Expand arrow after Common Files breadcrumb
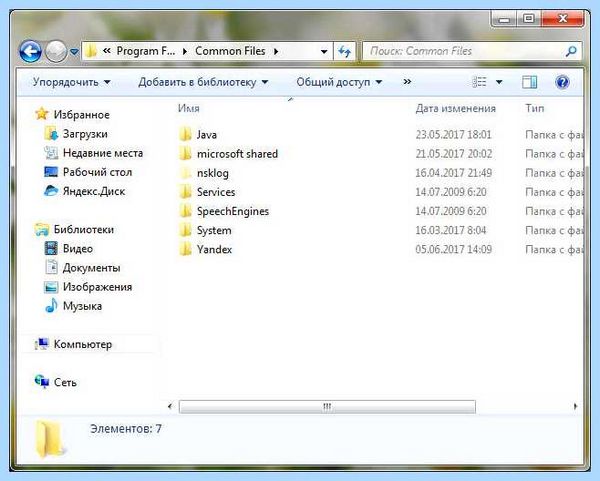Screen dimensions: 600x481 pos(276,51)
